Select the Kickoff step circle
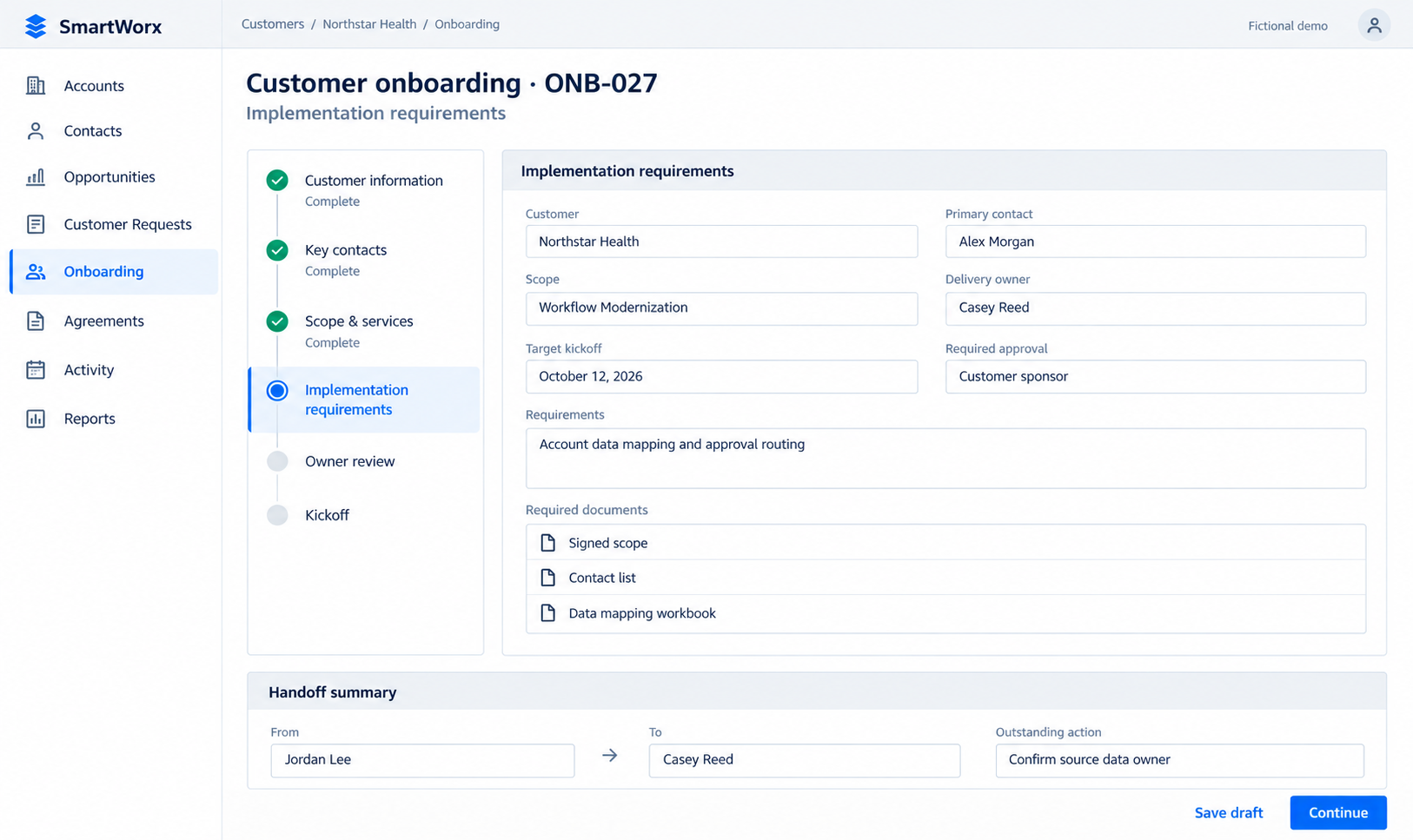 [x=277, y=515]
